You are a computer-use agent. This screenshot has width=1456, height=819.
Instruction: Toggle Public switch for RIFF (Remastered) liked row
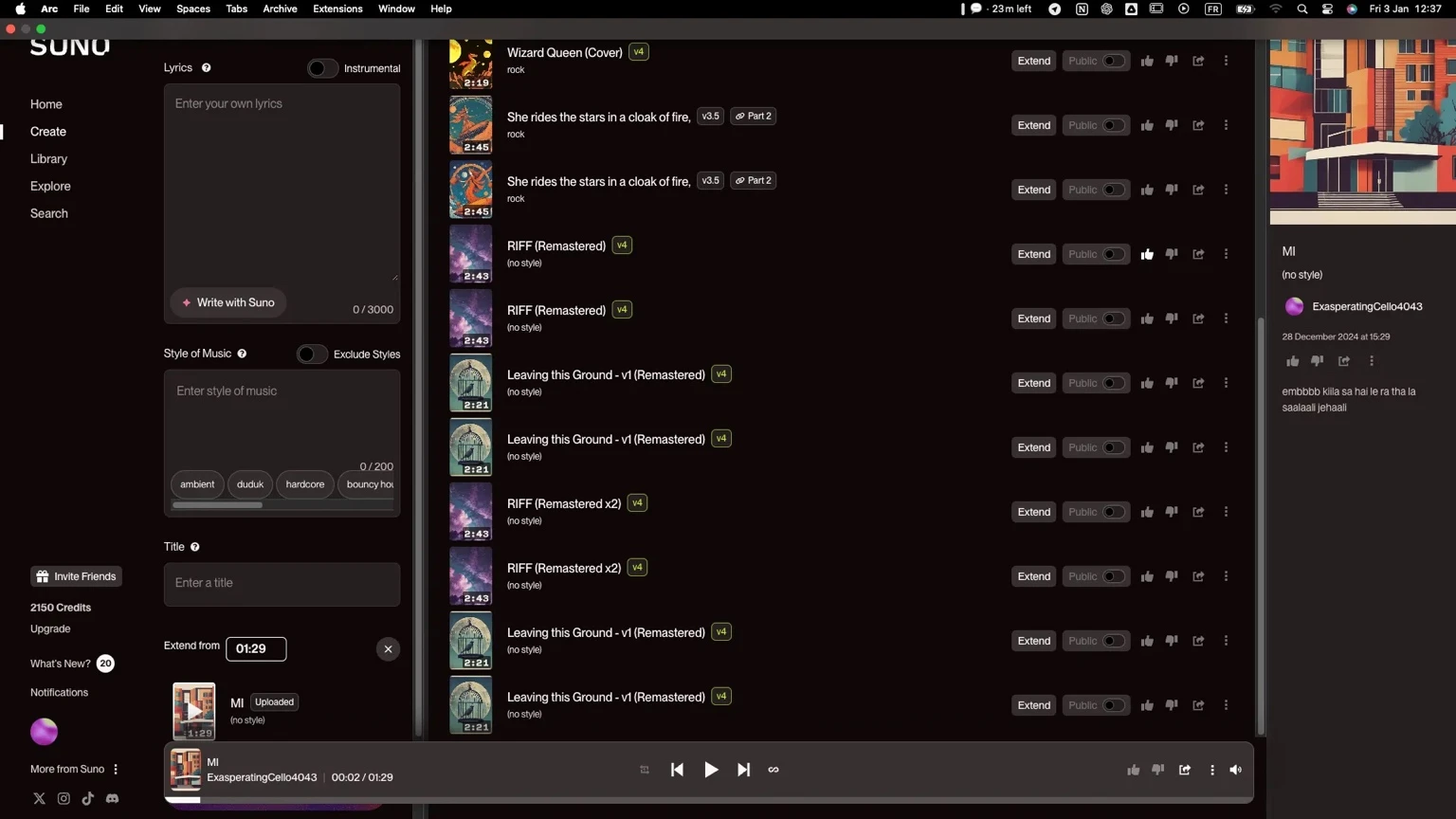tap(1113, 254)
